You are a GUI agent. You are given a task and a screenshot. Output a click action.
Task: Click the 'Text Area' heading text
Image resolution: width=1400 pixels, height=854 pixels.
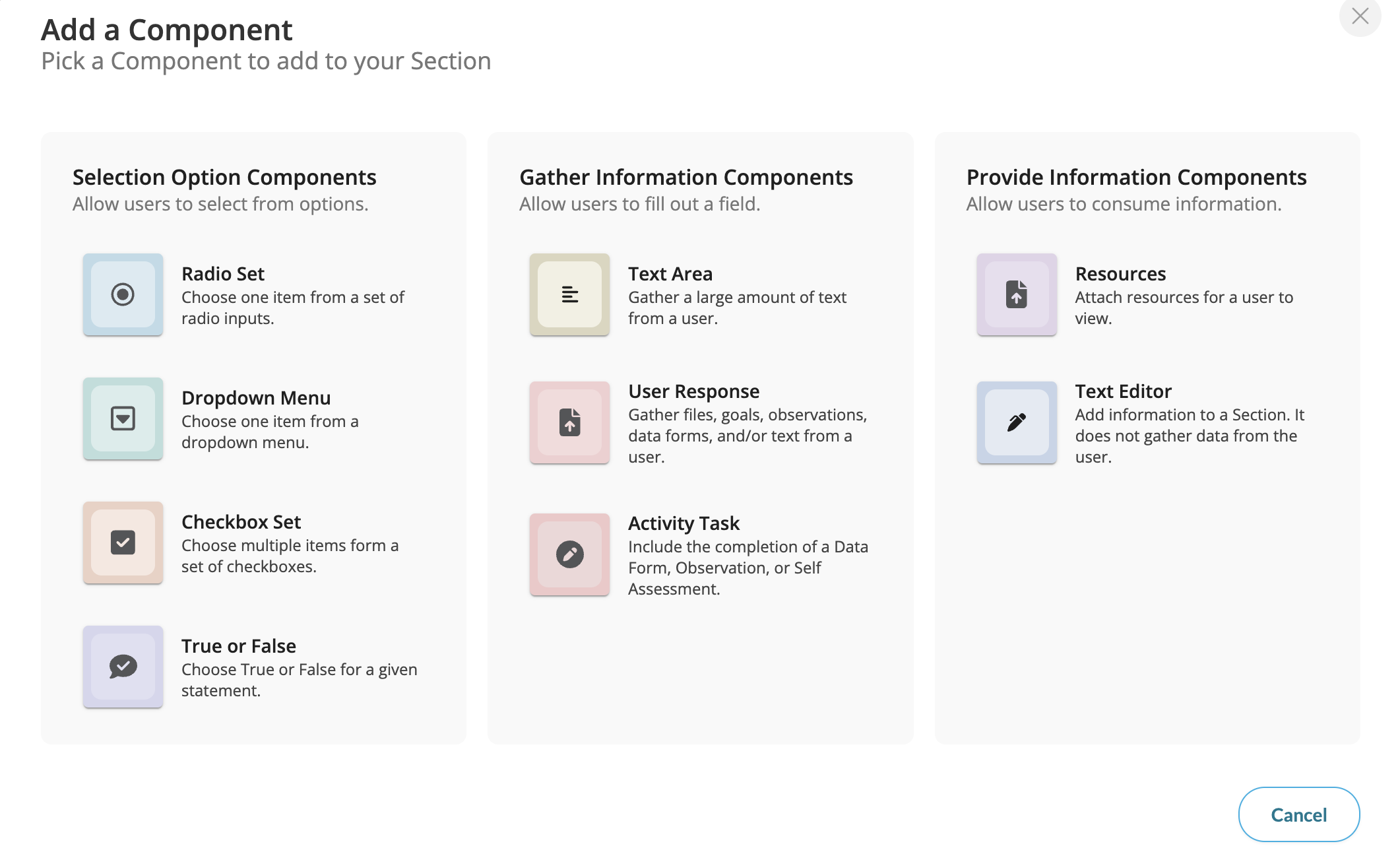click(x=670, y=273)
